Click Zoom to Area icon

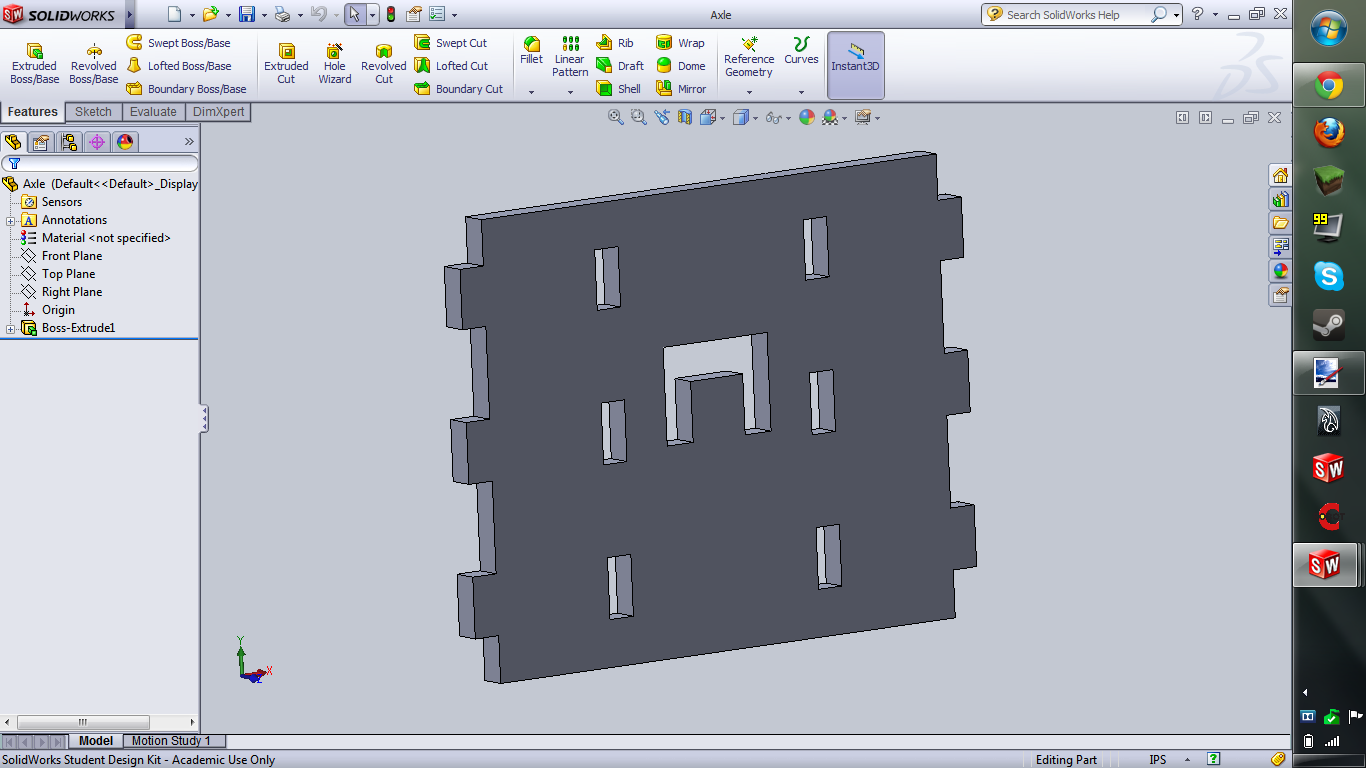638,117
